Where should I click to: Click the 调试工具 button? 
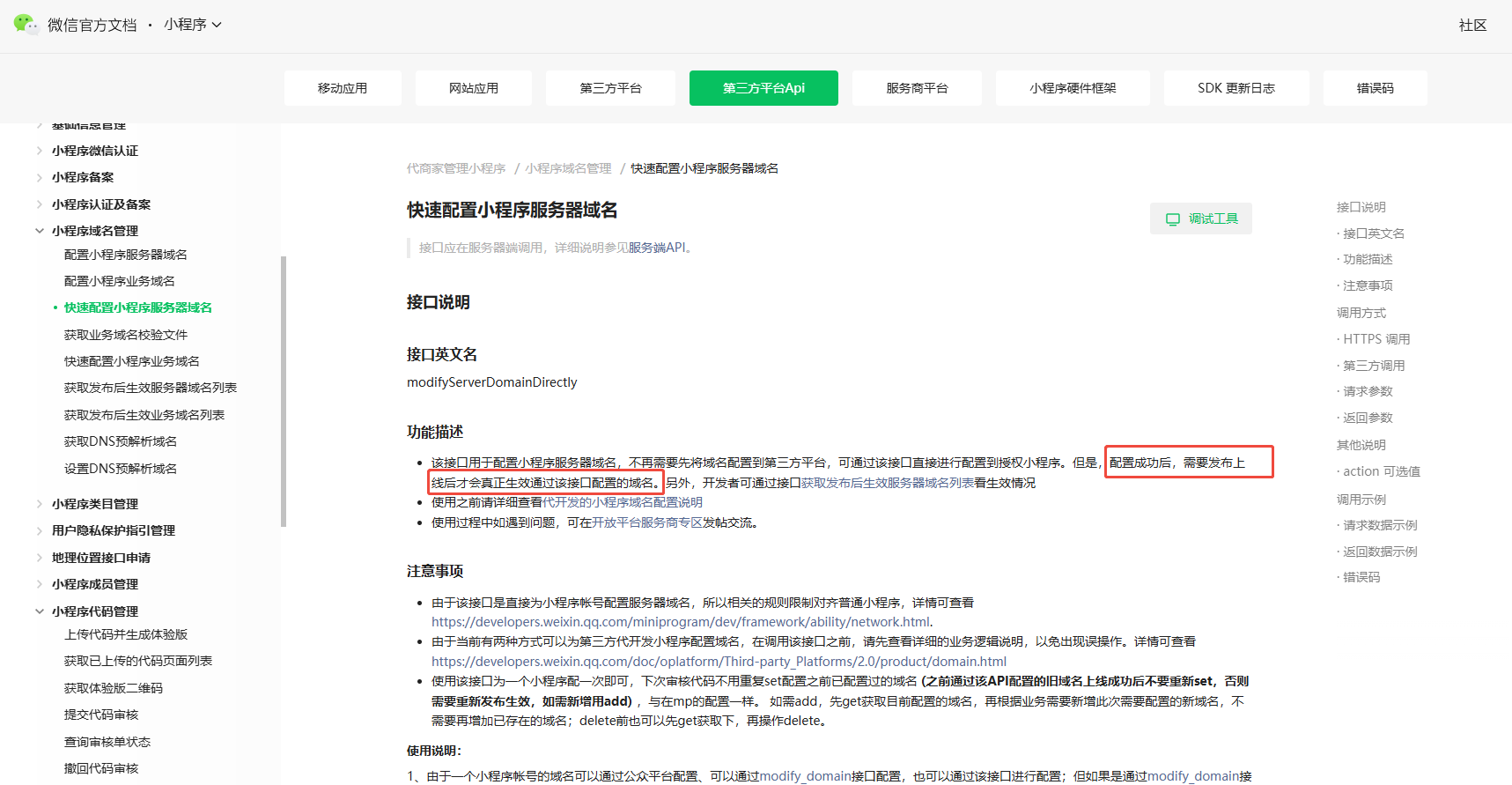tap(1201, 218)
